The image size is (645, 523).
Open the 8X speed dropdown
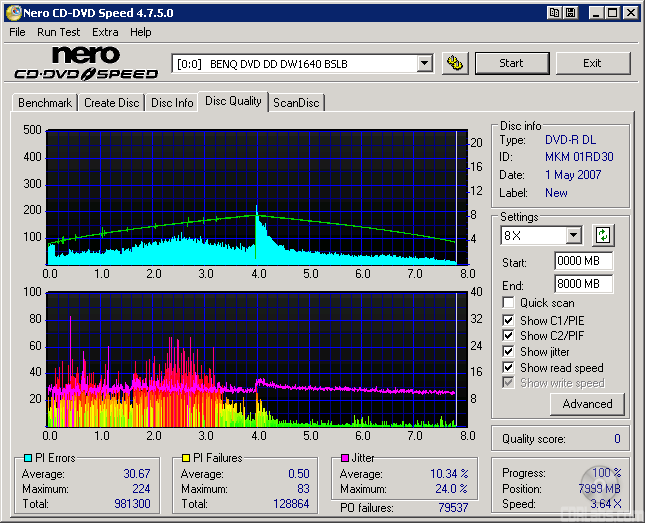tap(573, 236)
